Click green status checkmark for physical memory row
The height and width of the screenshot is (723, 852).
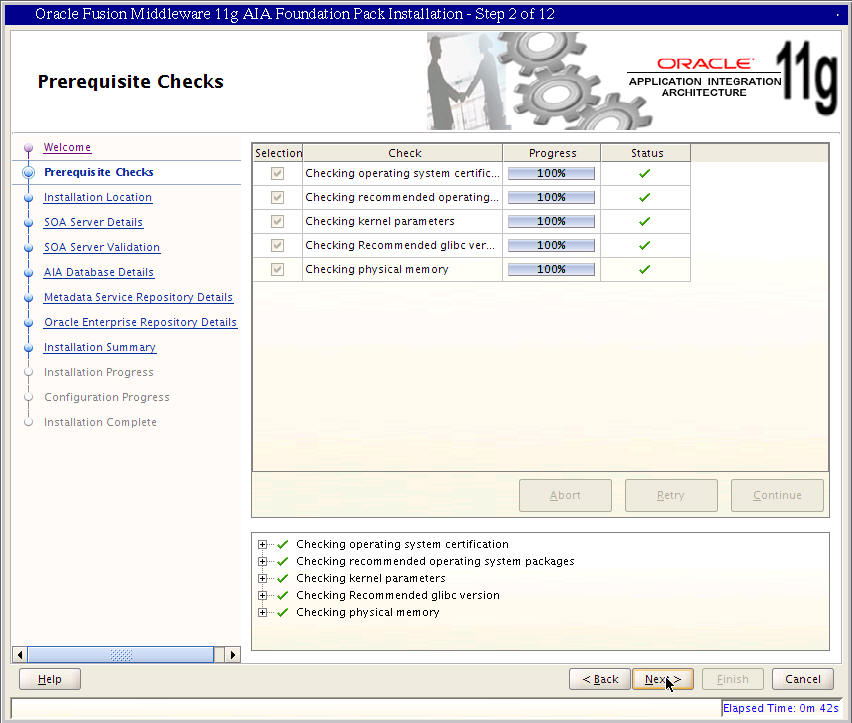644,269
